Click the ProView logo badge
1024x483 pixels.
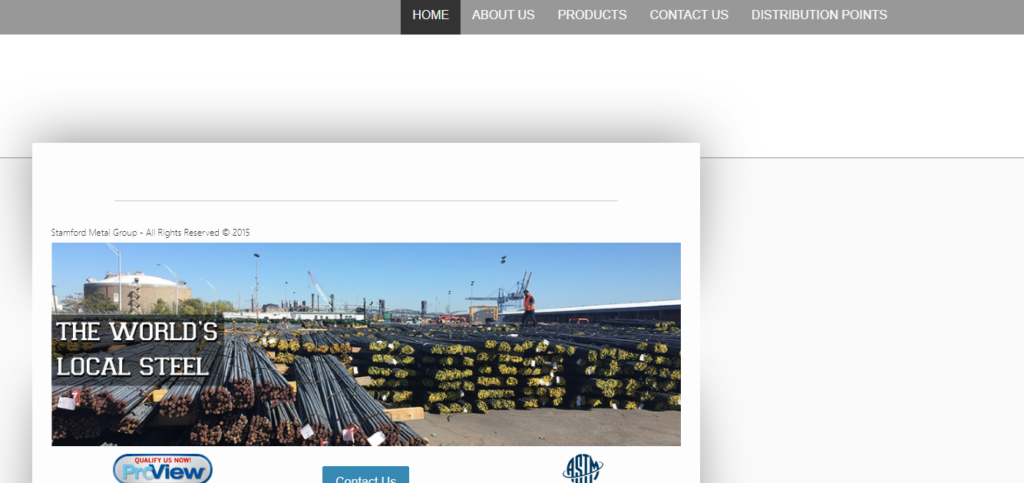pyautogui.click(x=163, y=469)
